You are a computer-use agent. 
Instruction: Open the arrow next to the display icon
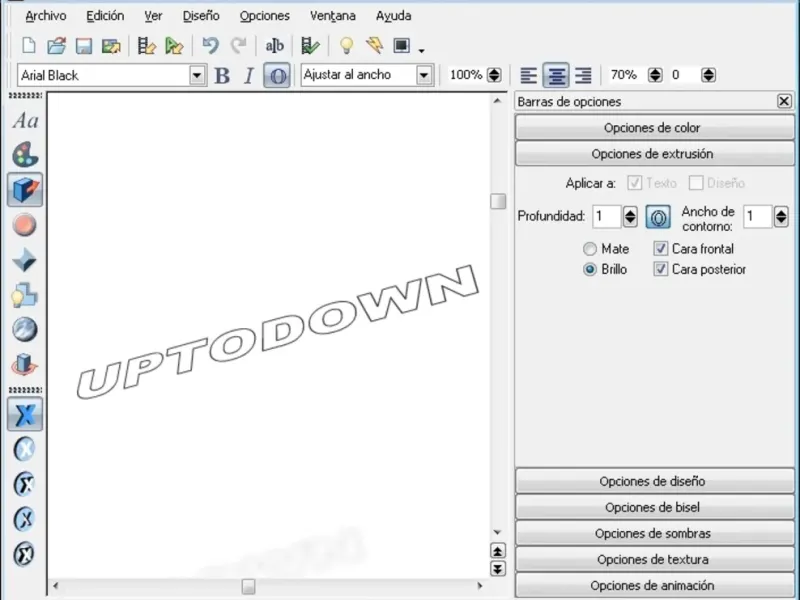pos(421,50)
